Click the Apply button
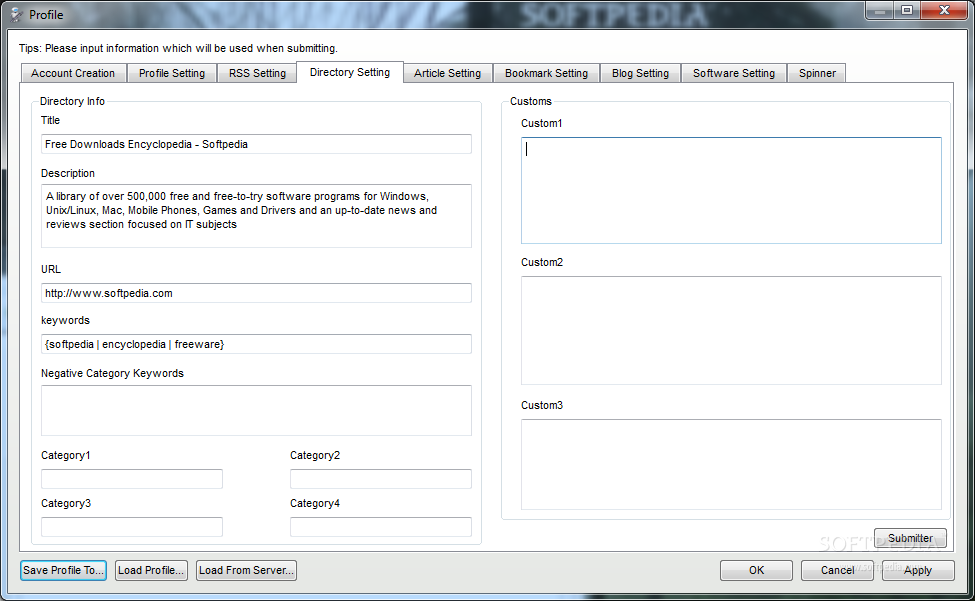The image size is (975, 601). (x=918, y=571)
